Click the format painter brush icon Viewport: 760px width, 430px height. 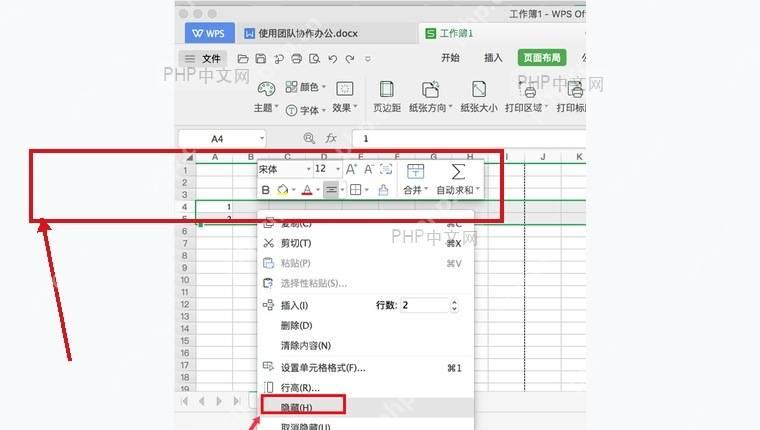pyautogui.click(x=383, y=190)
